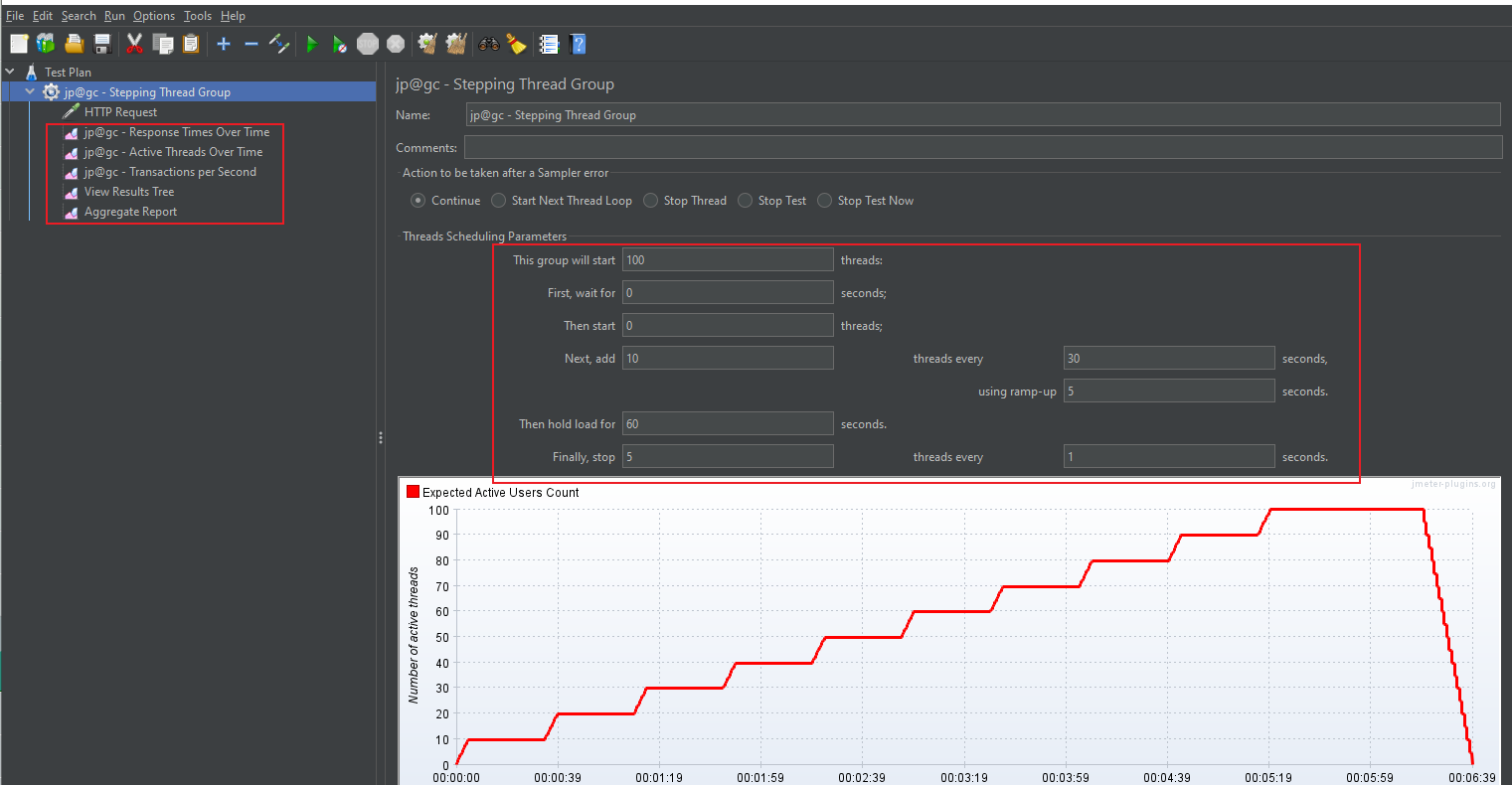Click the 'Finally, stop' threads field
The width and height of the screenshot is (1512, 785).
pyautogui.click(x=728, y=456)
